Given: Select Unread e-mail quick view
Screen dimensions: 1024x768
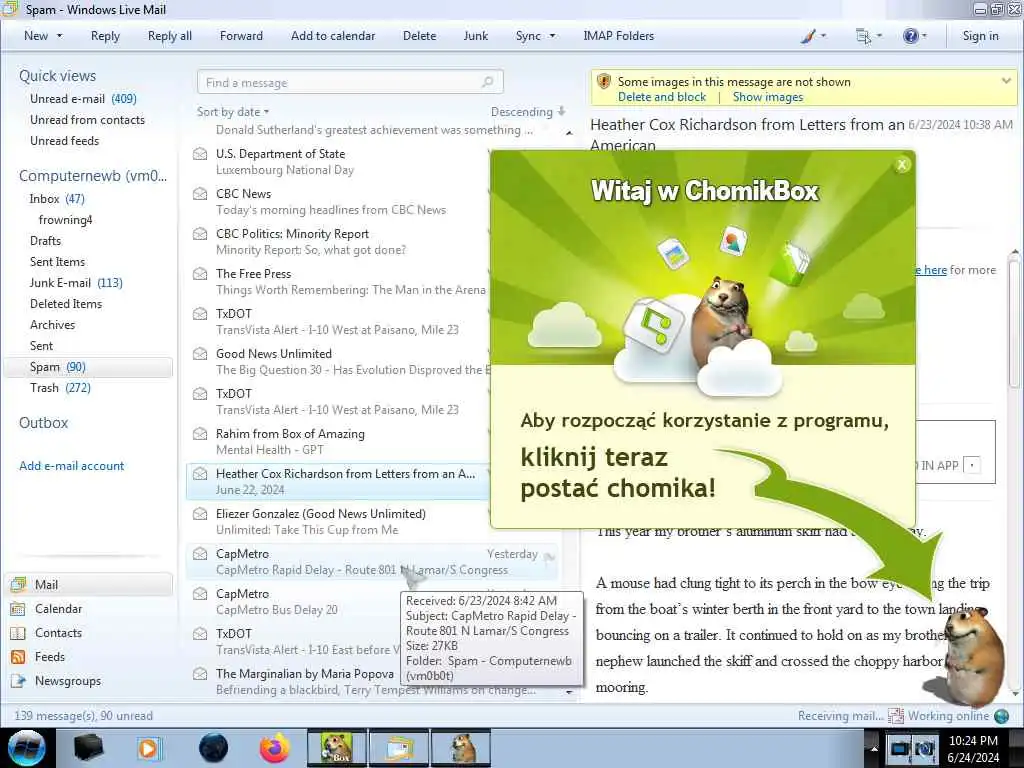Looking at the screenshot, I should tap(83, 99).
